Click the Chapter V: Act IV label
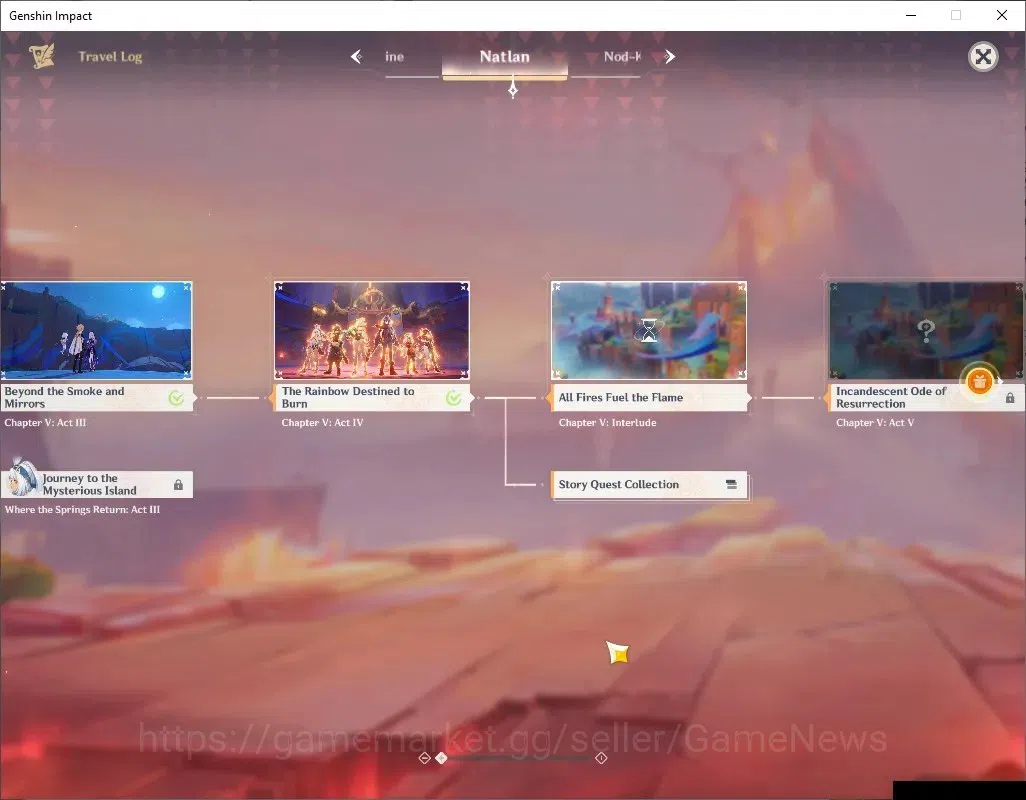 [322, 423]
